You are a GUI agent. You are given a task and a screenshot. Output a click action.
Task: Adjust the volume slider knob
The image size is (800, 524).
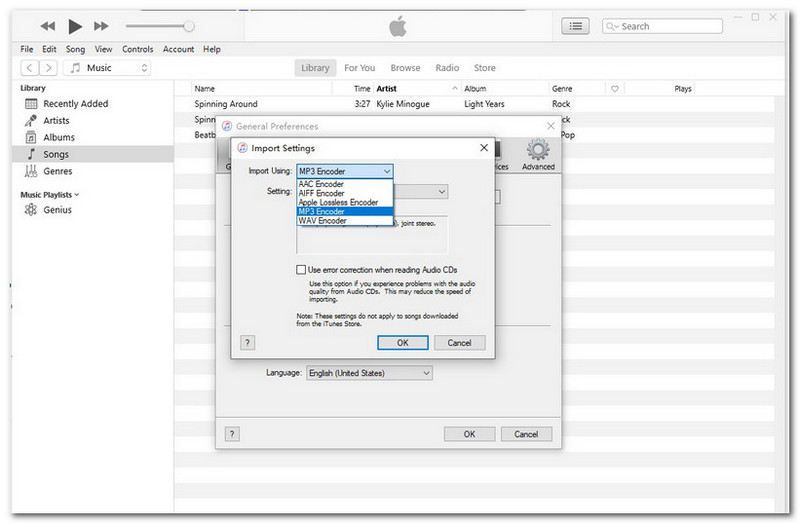[x=189, y=26]
